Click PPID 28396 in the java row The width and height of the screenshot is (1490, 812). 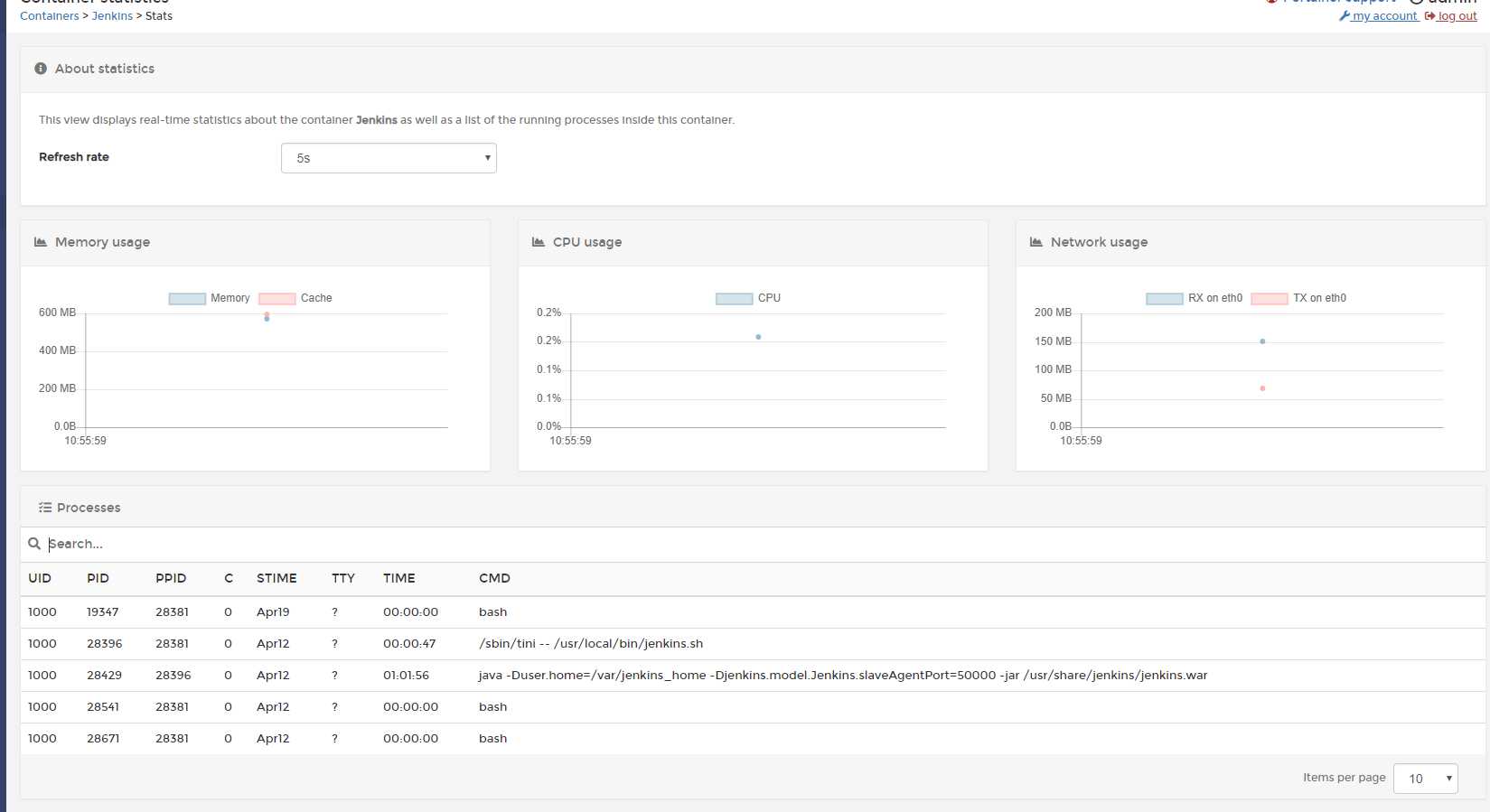click(x=173, y=676)
